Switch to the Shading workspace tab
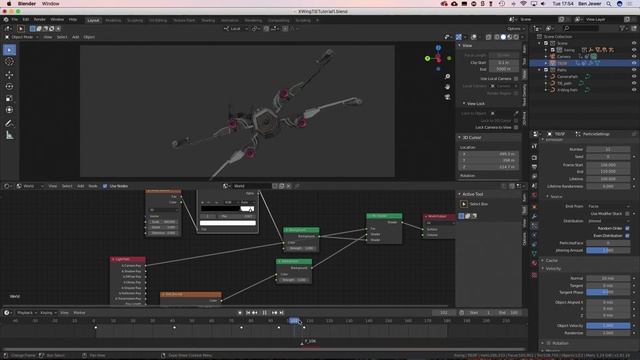This screenshot has width=640, height=360. click(x=208, y=20)
